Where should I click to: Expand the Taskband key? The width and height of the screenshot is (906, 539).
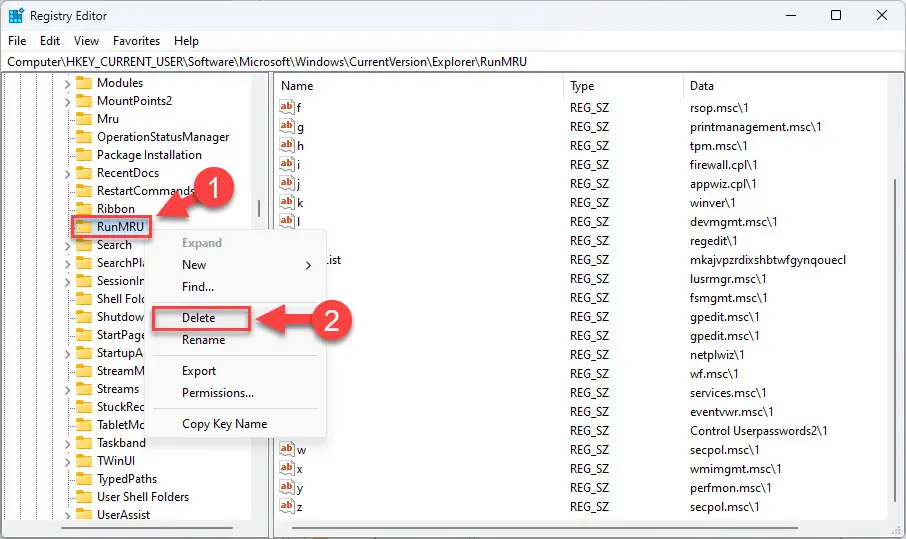(x=67, y=444)
